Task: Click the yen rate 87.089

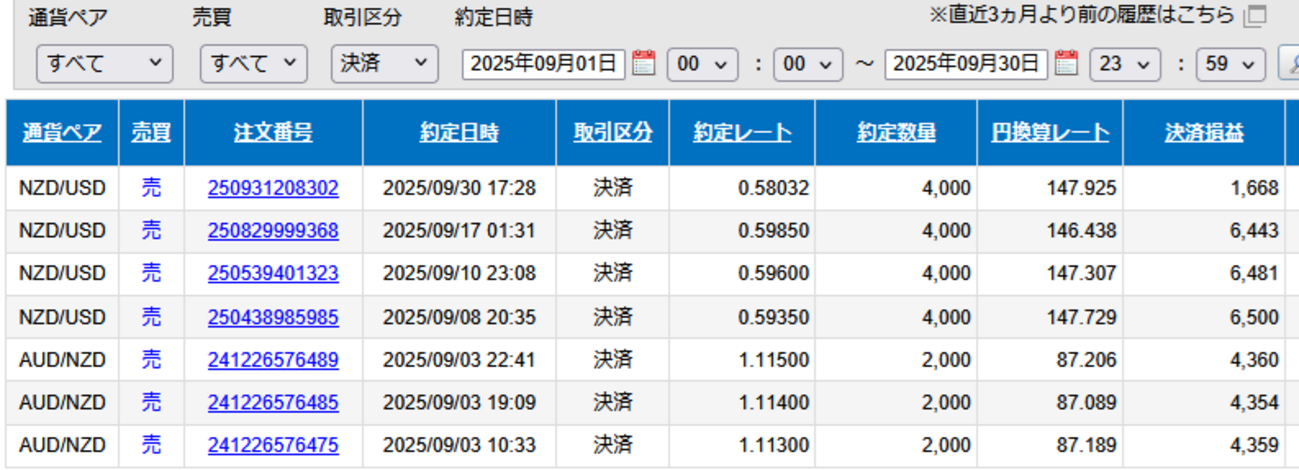Action: coord(1087,403)
